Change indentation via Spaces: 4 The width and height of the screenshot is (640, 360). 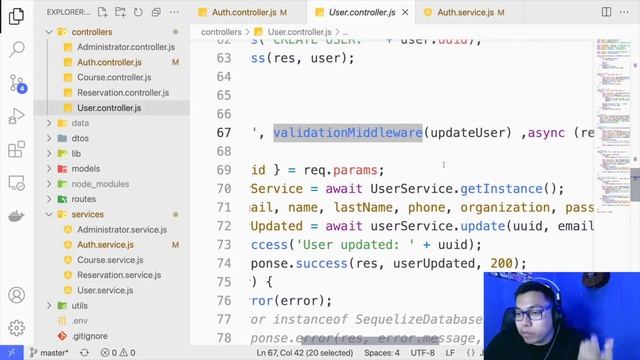(x=382, y=352)
